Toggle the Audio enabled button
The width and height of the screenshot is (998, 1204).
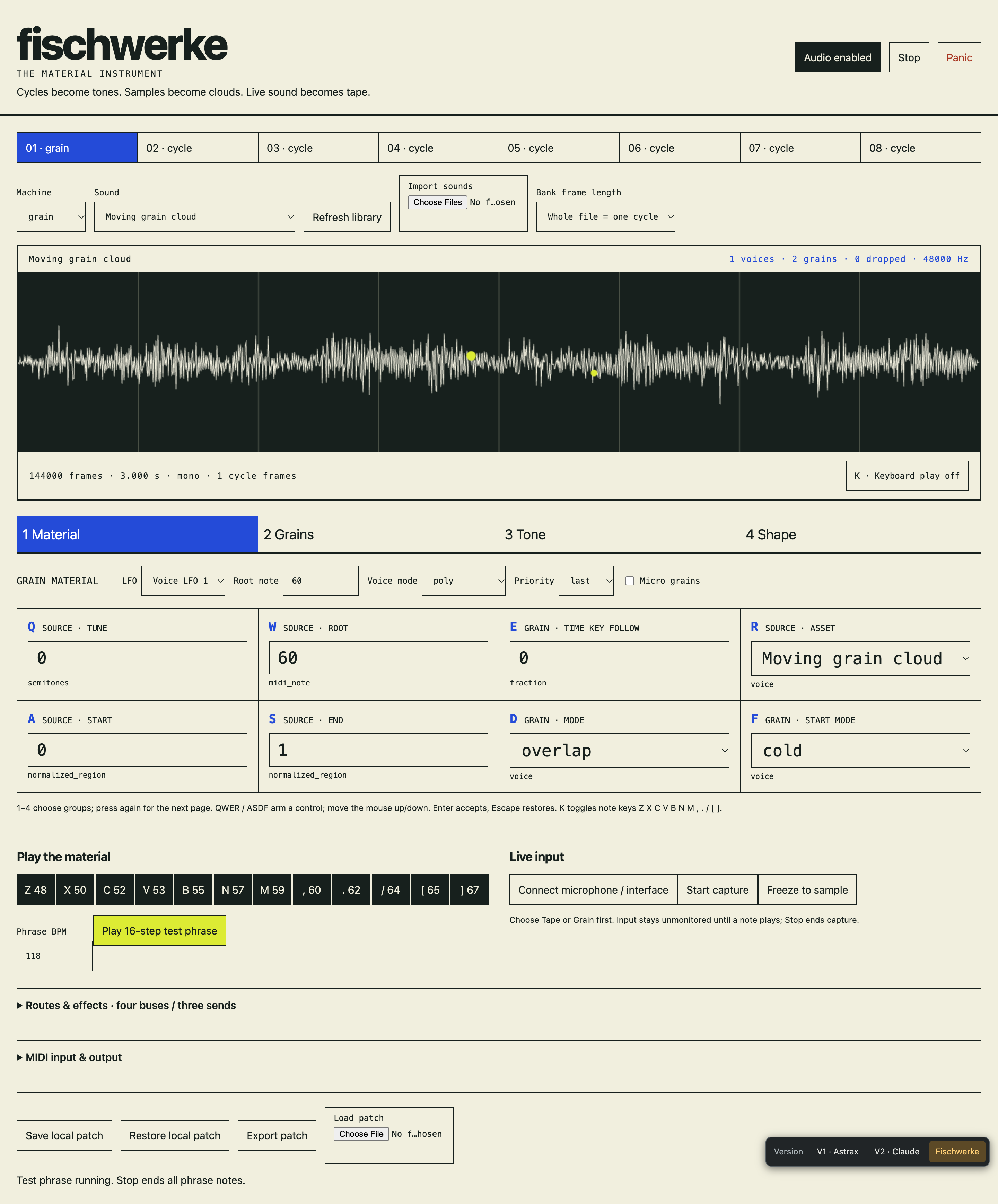point(838,57)
